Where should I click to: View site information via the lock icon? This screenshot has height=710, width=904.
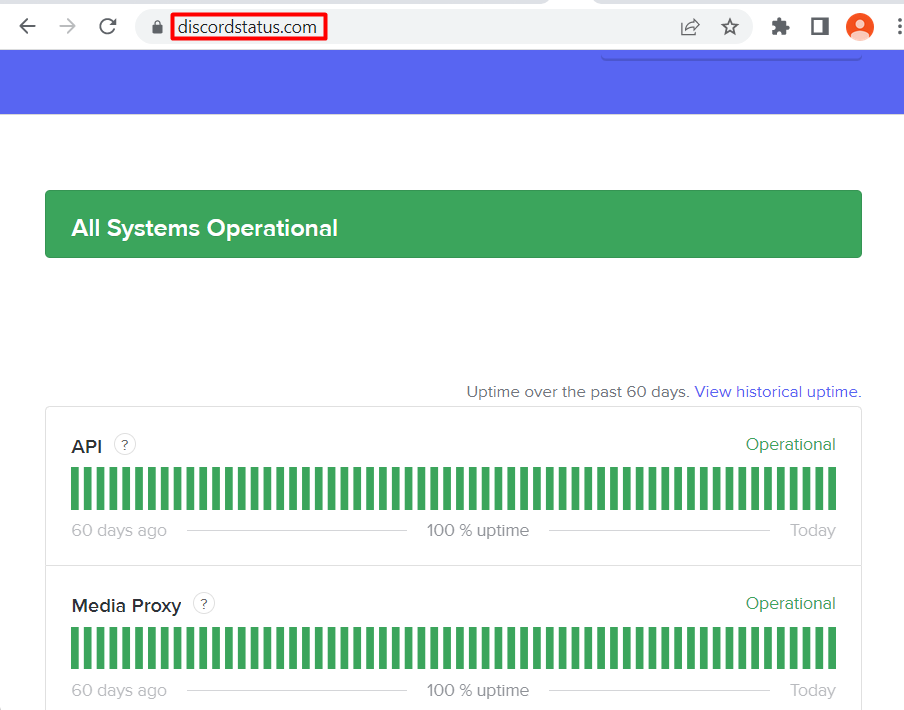pos(157,27)
